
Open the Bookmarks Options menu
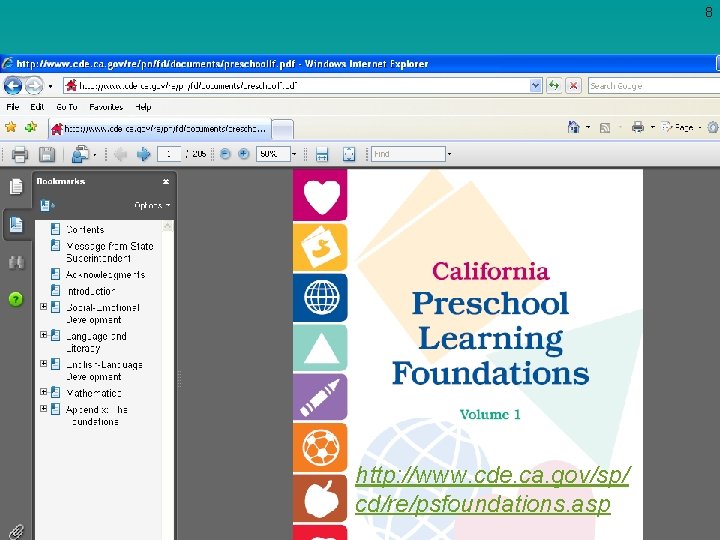[x=152, y=205]
